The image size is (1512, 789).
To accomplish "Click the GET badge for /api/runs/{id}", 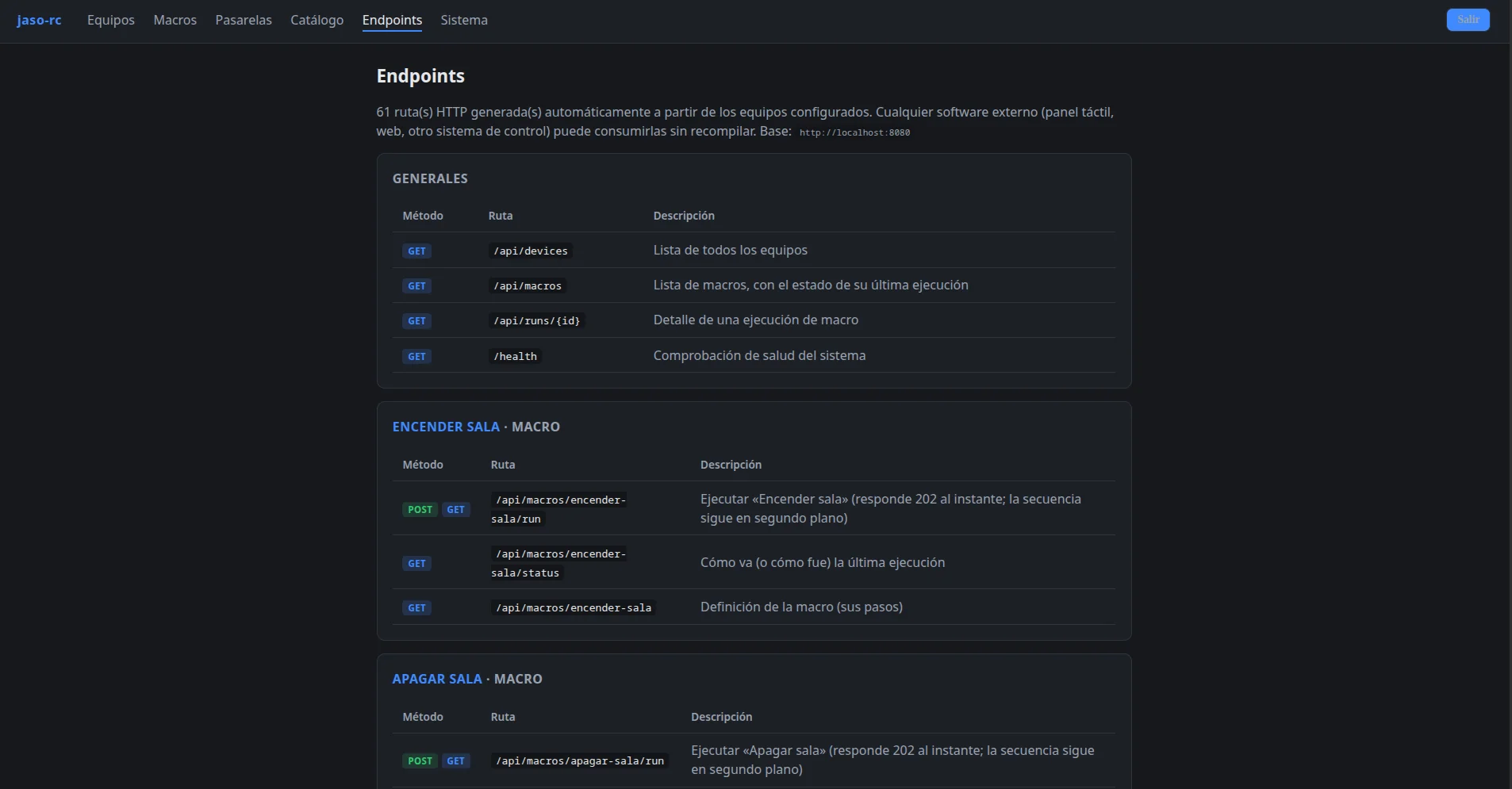I will click(416, 320).
